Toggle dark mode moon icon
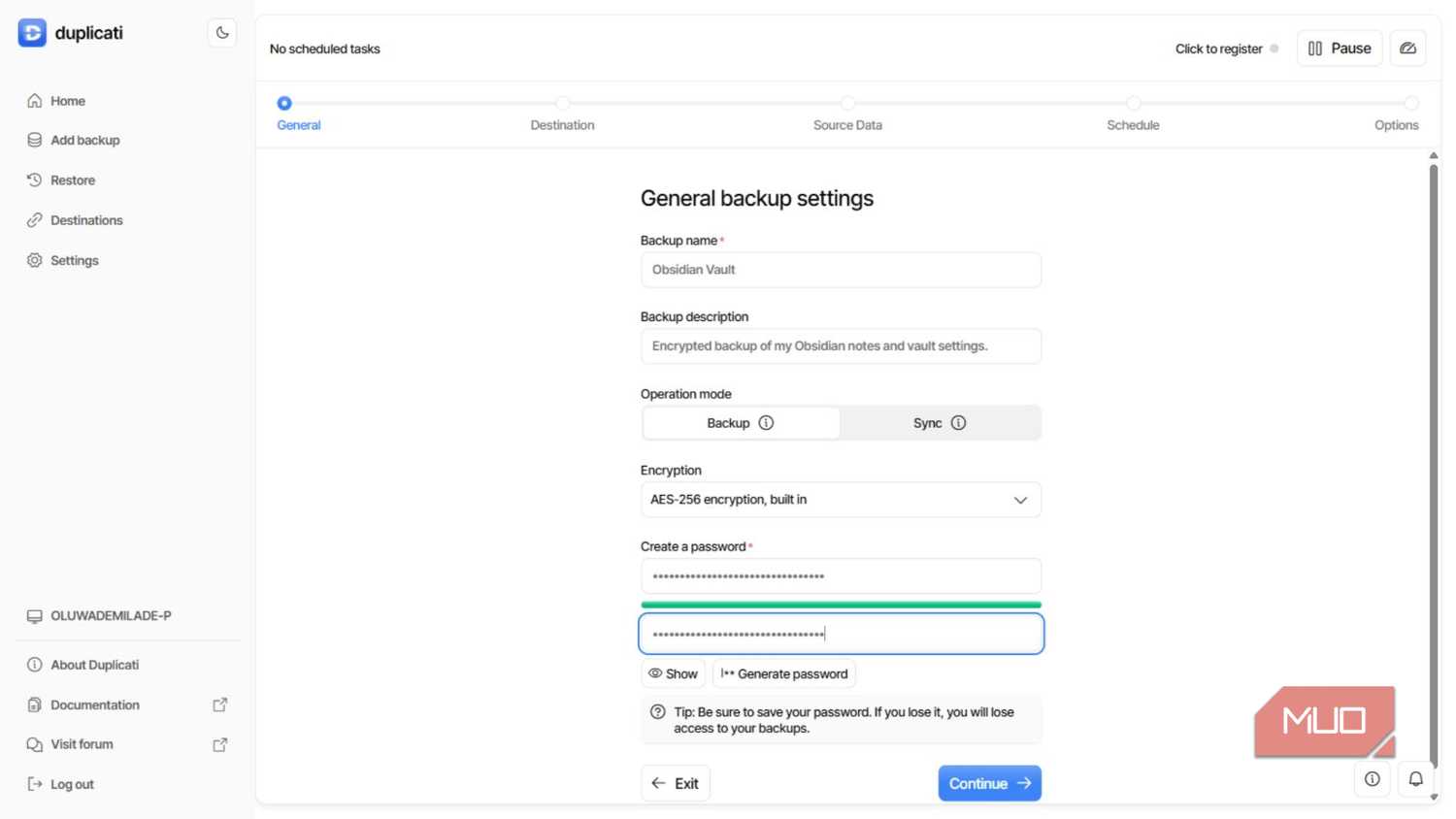 coord(222,32)
